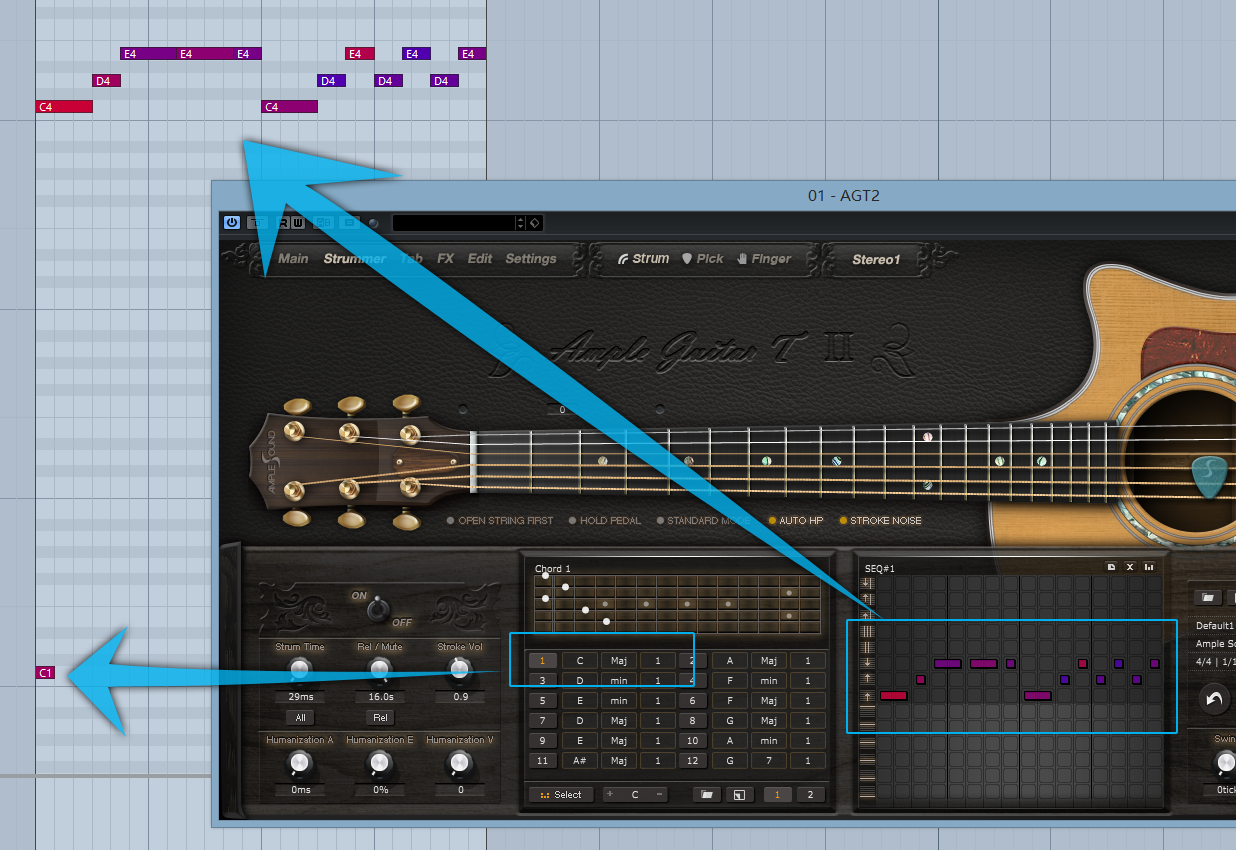
Task: Click the Read automation R icon
Action: (x=284, y=223)
